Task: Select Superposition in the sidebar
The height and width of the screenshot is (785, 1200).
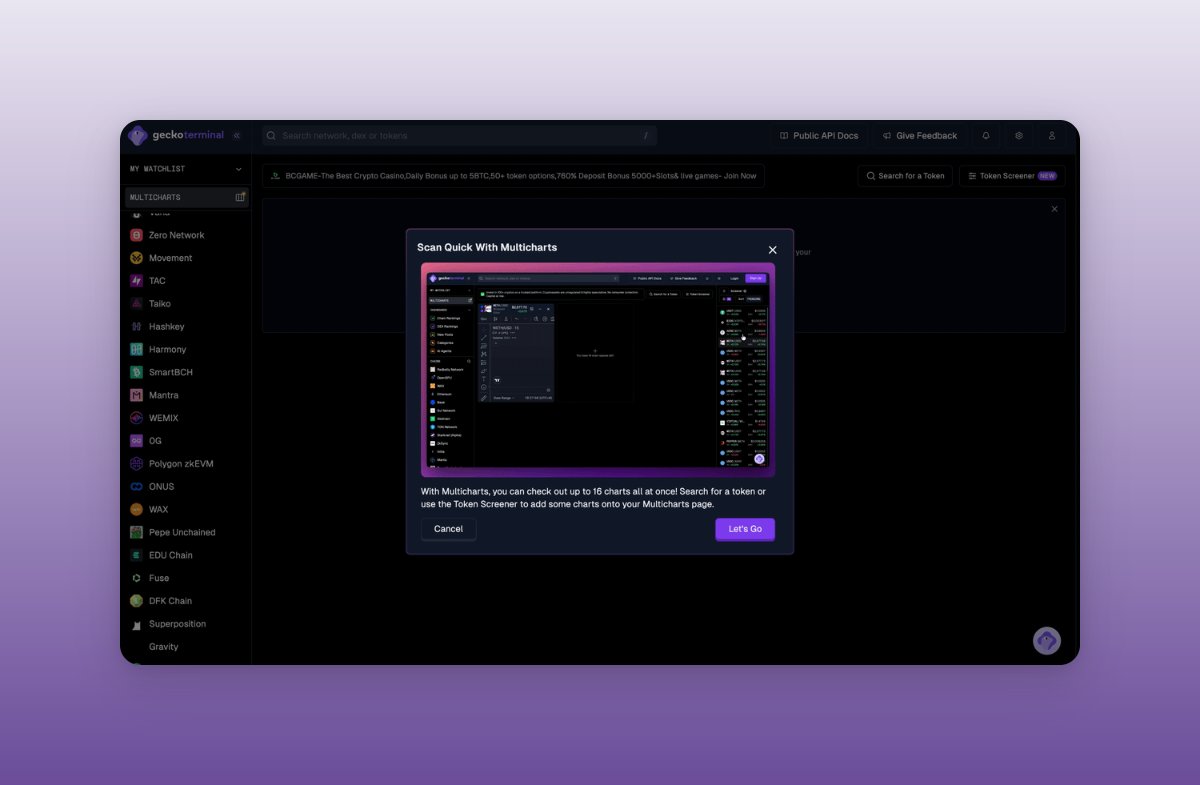Action: (x=178, y=624)
